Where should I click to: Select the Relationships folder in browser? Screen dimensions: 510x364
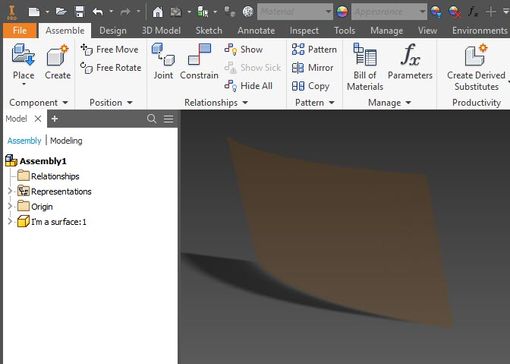[x=48, y=176]
